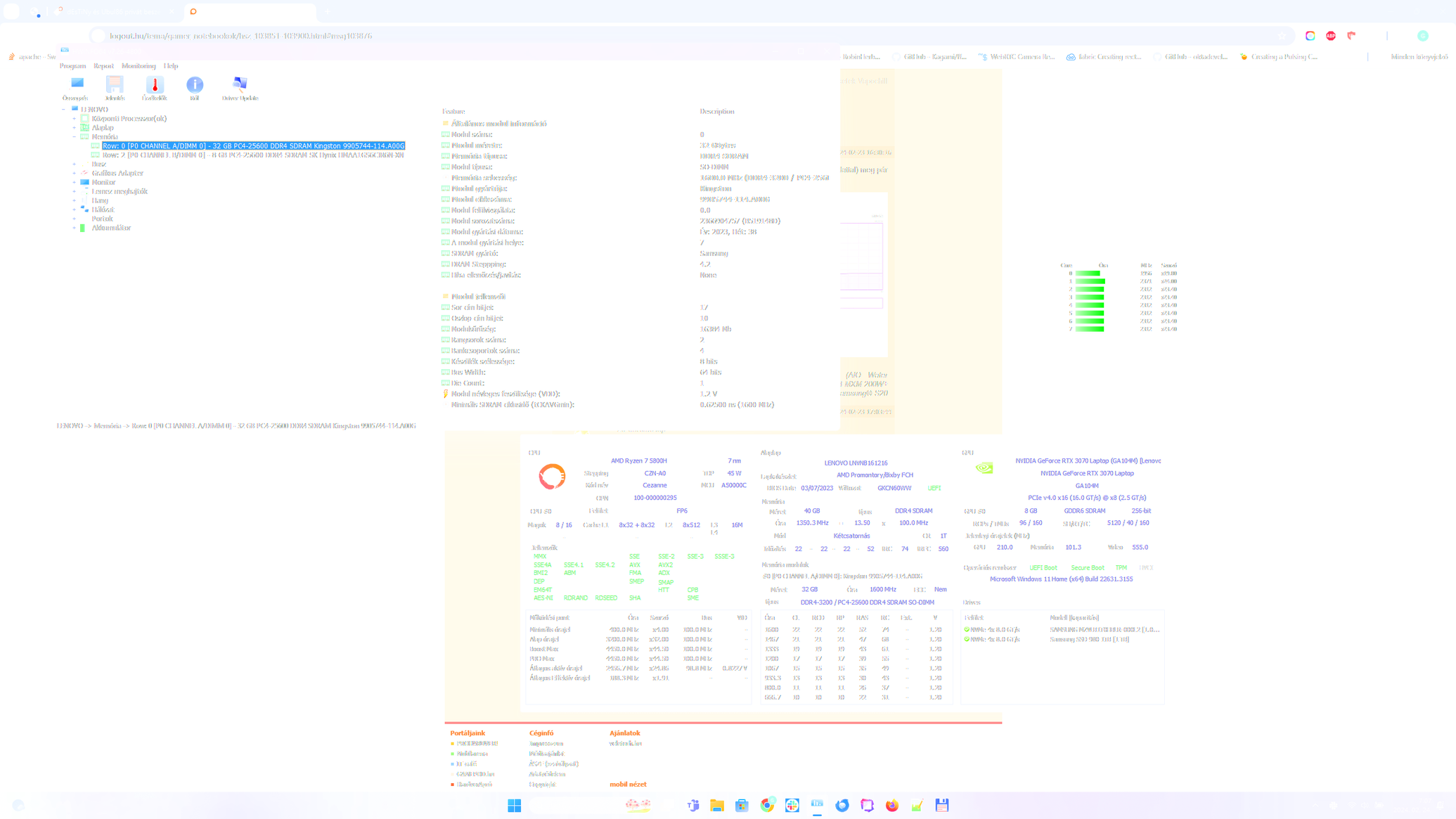The height and width of the screenshot is (819, 1456).
Task: Bookmark this page with the star icon
Action: (1282, 36)
